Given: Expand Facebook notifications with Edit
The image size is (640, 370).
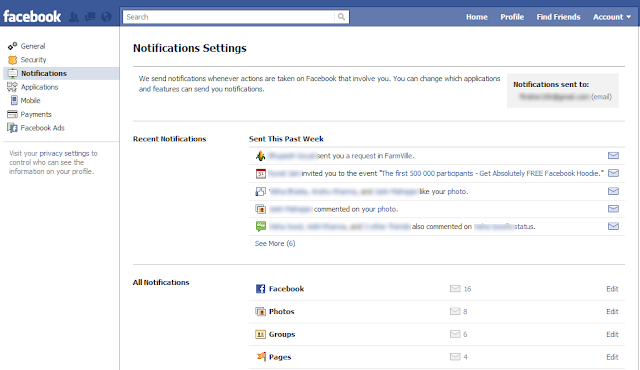Looking at the screenshot, I should (612, 289).
